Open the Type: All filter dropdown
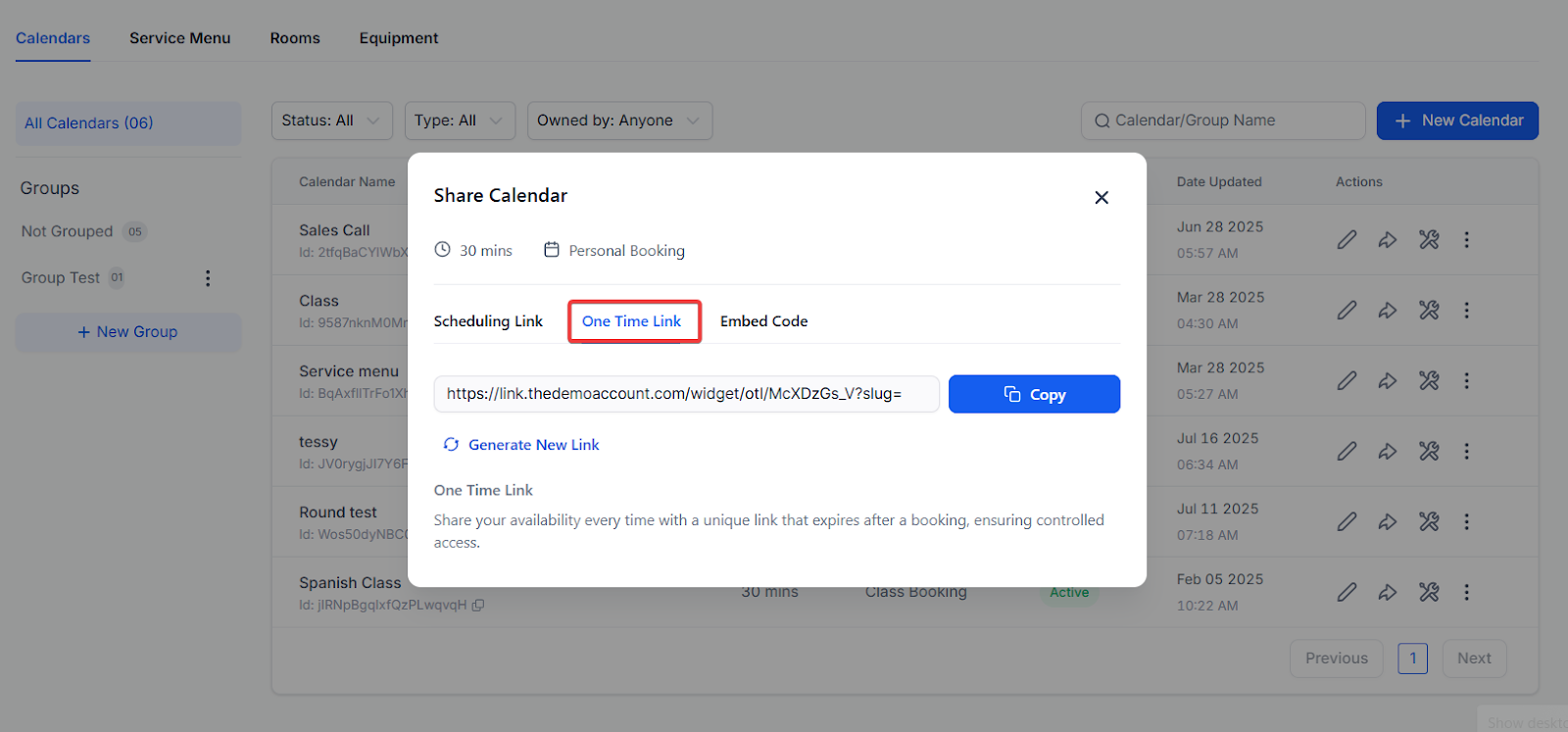This screenshot has height=732, width=1568. [457, 121]
